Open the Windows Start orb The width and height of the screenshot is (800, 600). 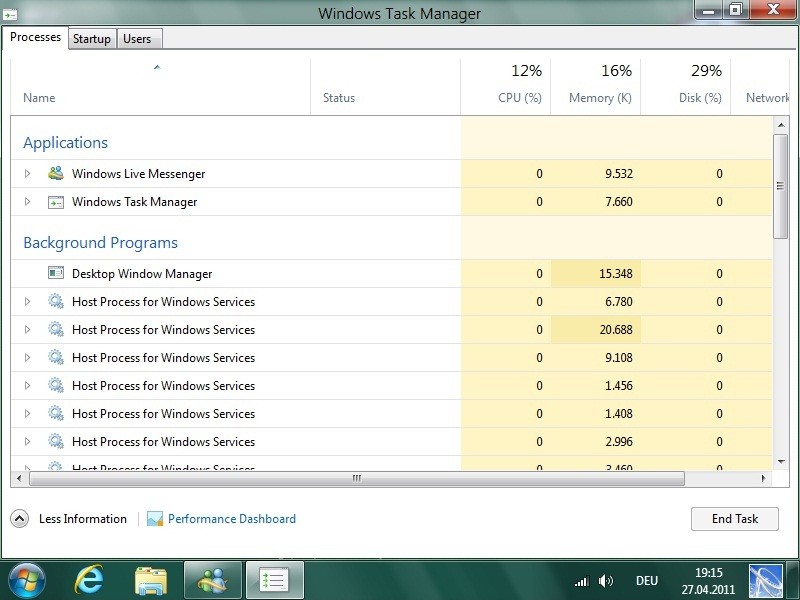coord(27,580)
